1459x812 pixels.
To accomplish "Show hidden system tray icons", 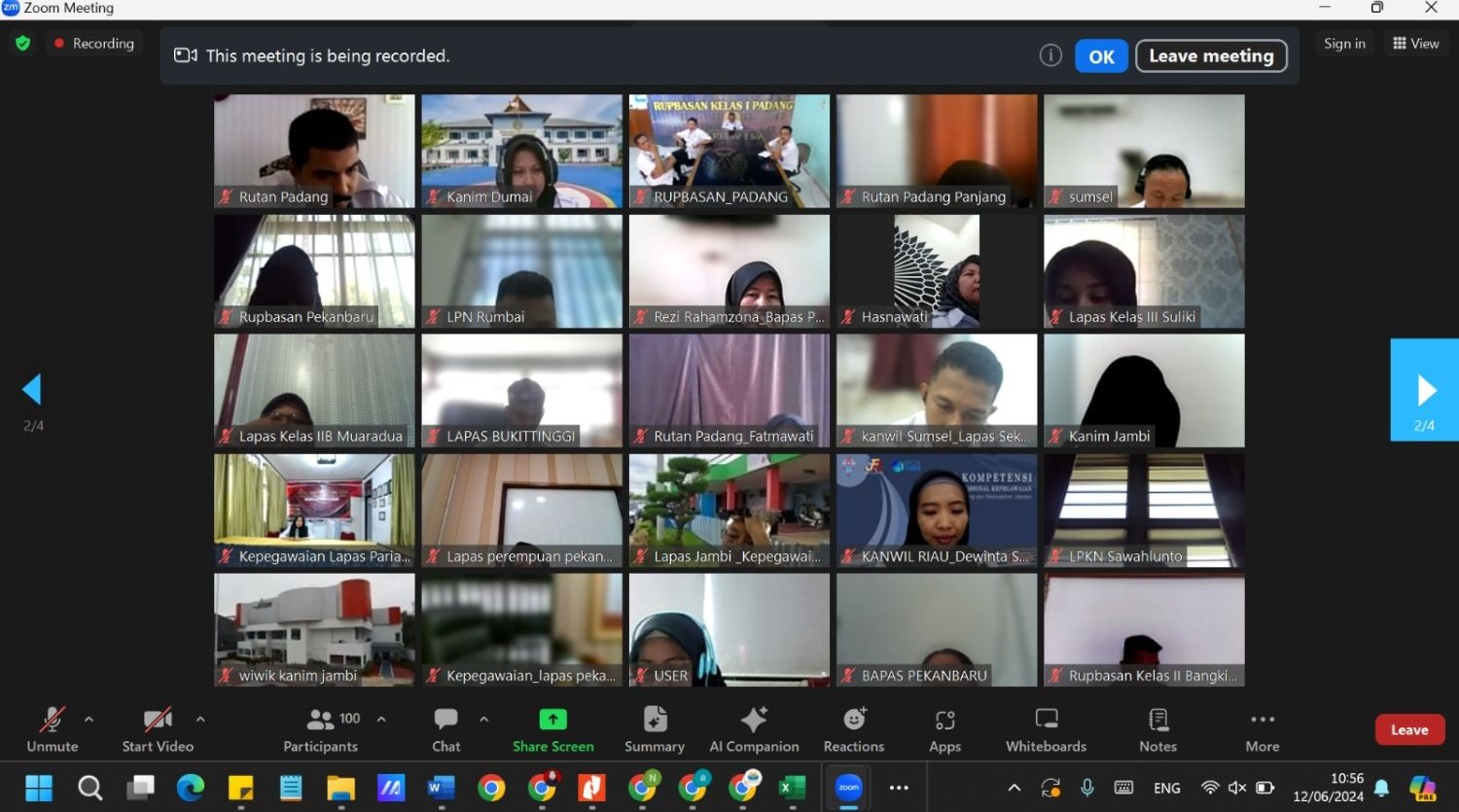I will pyautogui.click(x=1014, y=788).
